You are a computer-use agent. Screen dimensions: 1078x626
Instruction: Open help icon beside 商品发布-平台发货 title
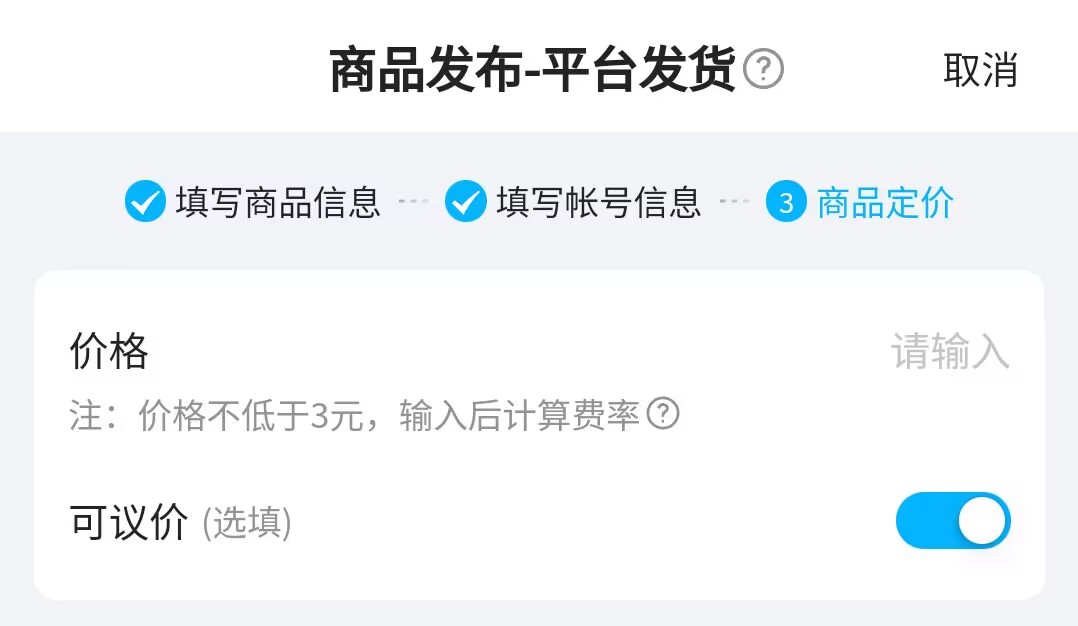pyautogui.click(x=763, y=69)
